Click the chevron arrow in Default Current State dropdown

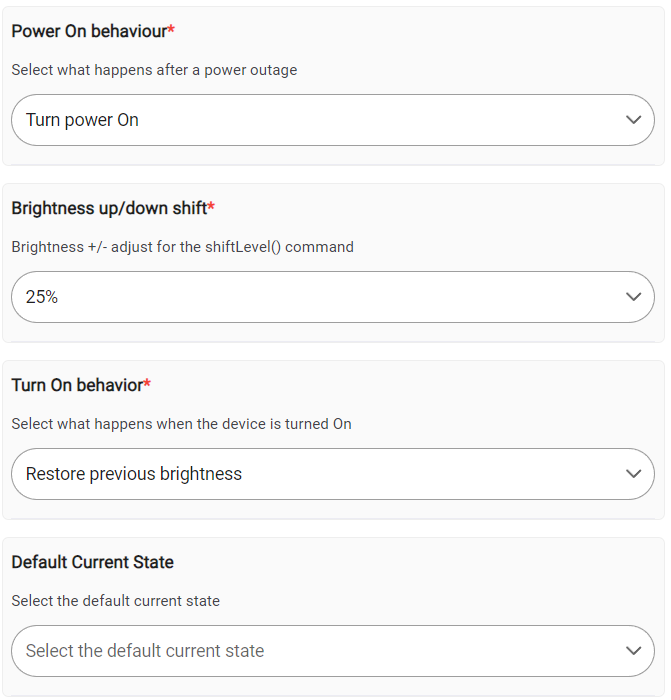632,651
